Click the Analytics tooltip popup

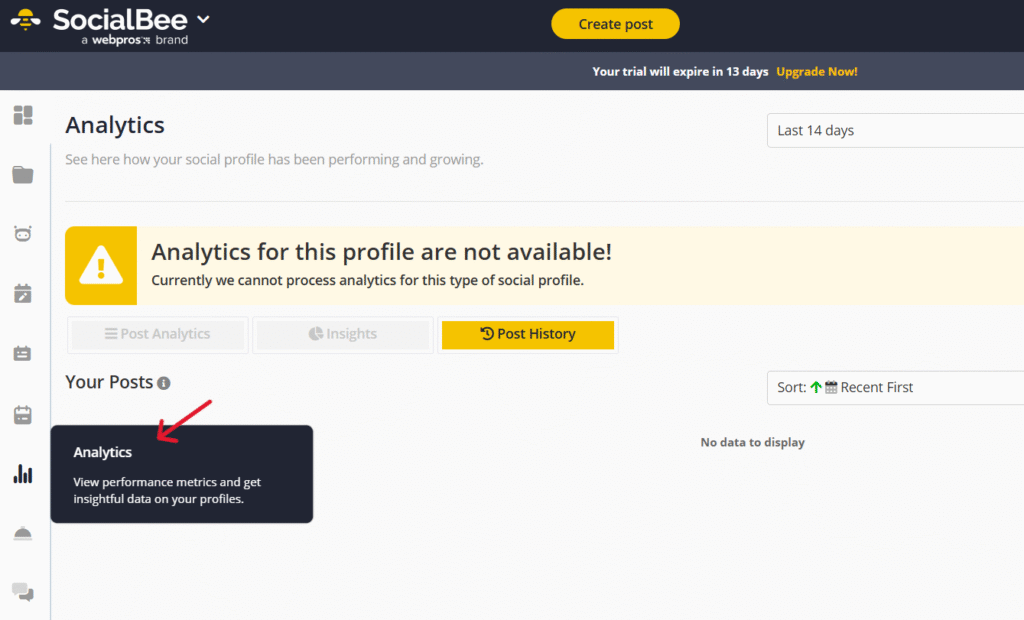[x=182, y=474]
